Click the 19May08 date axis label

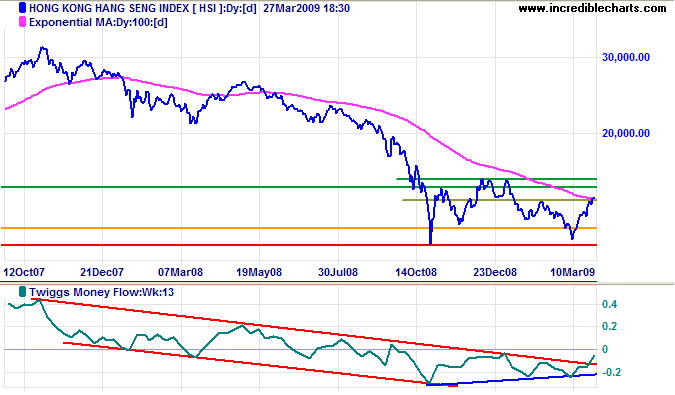click(x=259, y=272)
